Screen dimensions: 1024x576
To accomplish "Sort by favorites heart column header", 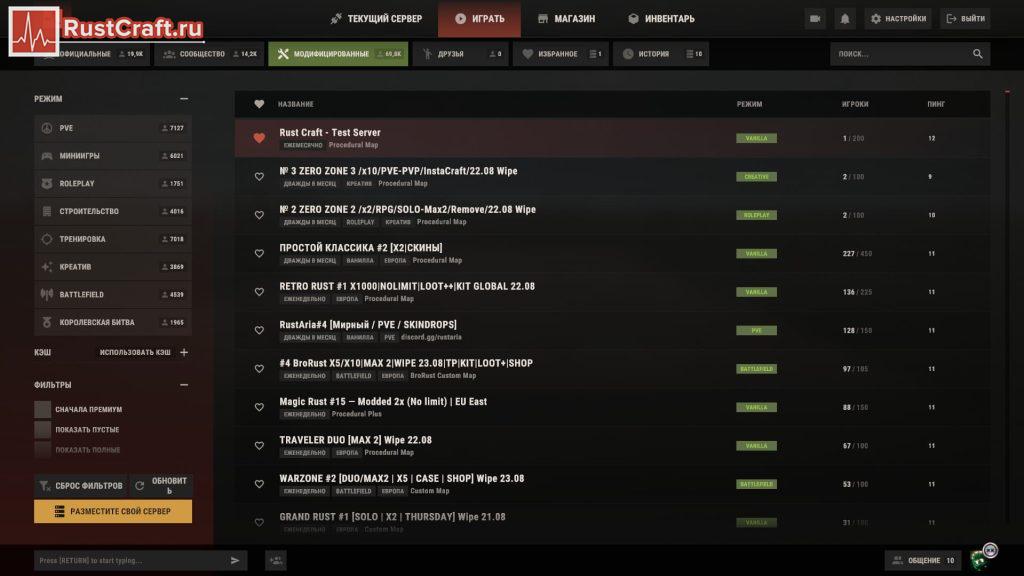I will (259, 104).
